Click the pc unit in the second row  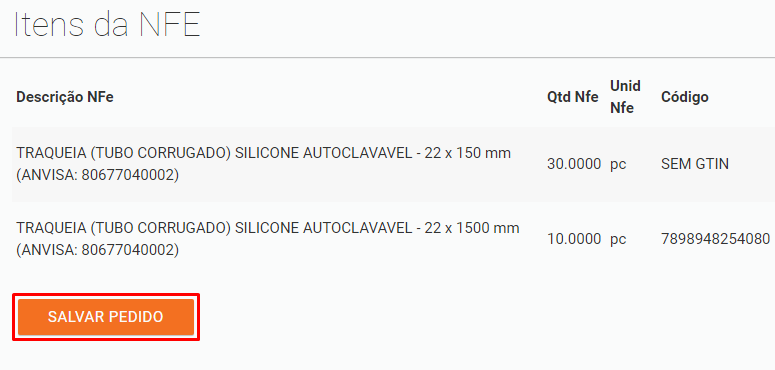click(618, 241)
